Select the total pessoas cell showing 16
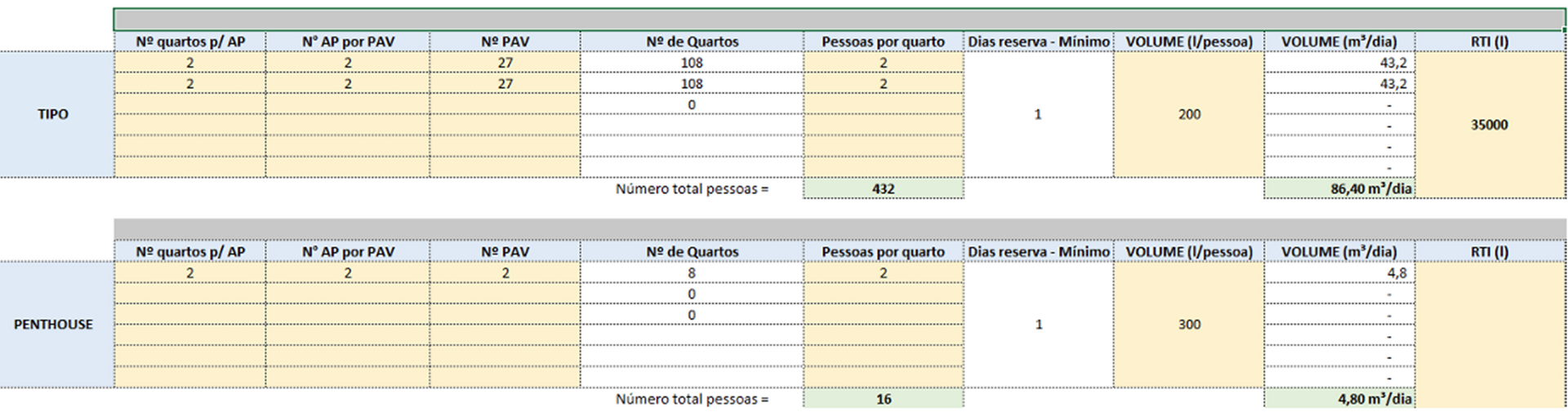Screen dimensions: 1568x412 (x=883, y=399)
